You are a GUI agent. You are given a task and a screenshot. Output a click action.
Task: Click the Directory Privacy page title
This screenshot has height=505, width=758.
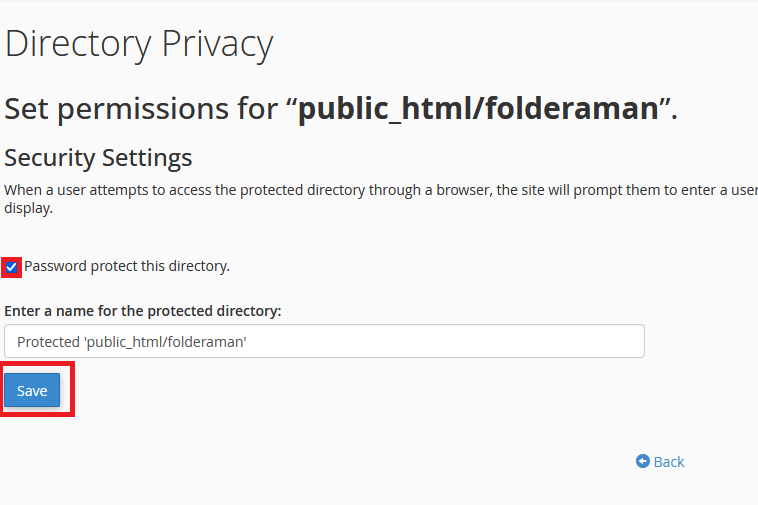[139, 44]
